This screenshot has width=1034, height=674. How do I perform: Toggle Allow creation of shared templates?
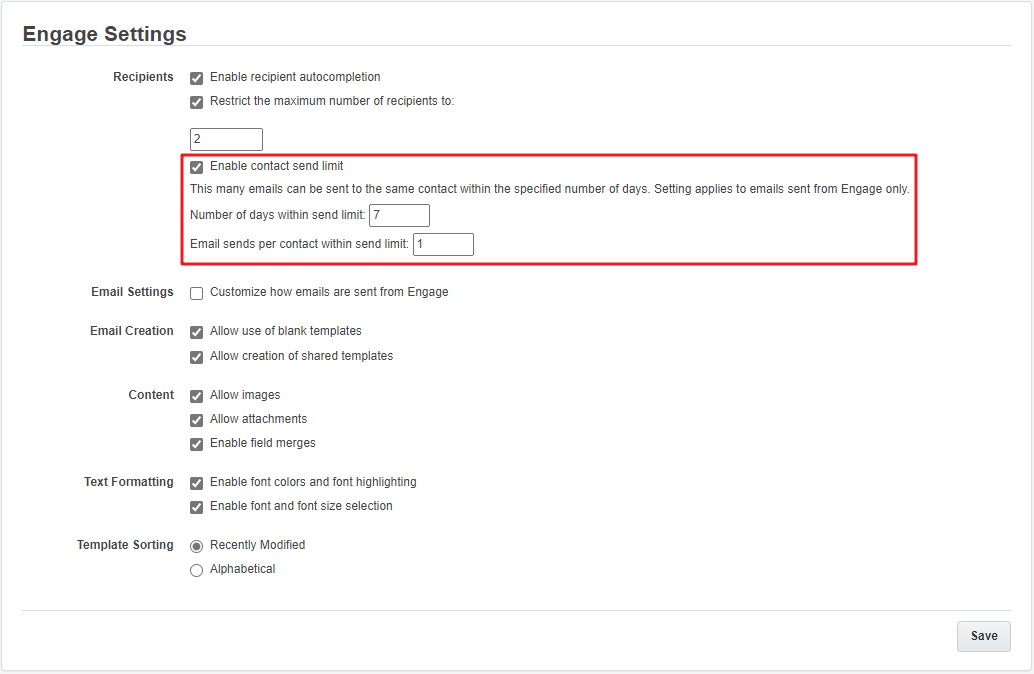(x=197, y=357)
